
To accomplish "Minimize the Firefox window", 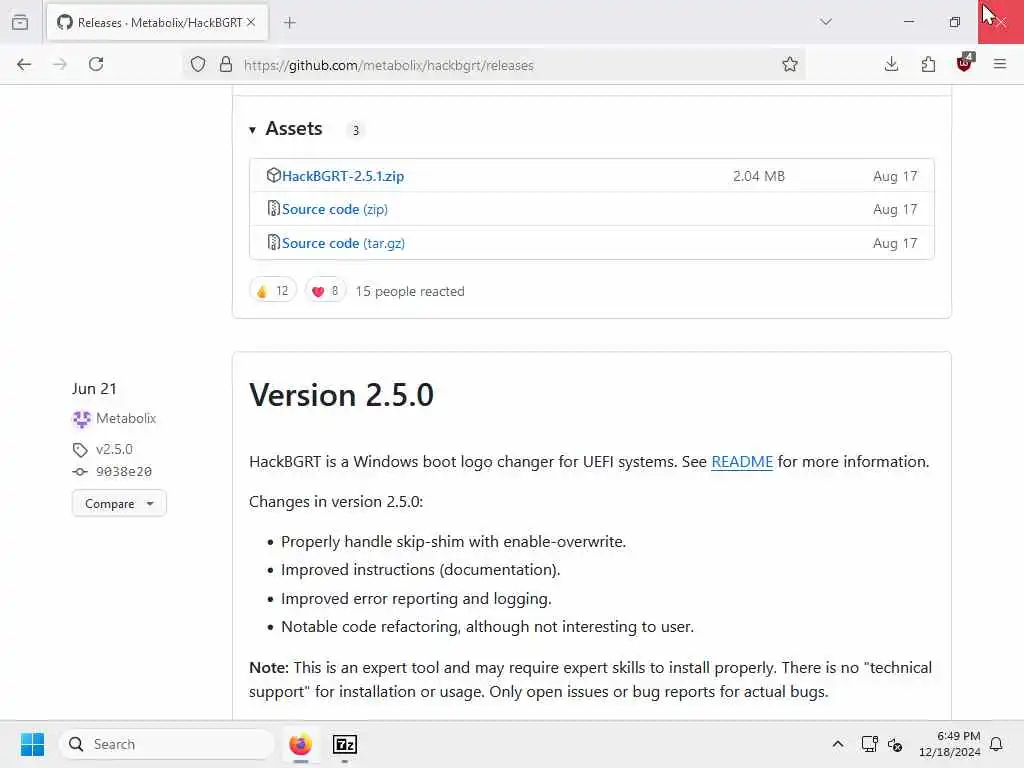I will coord(908,22).
